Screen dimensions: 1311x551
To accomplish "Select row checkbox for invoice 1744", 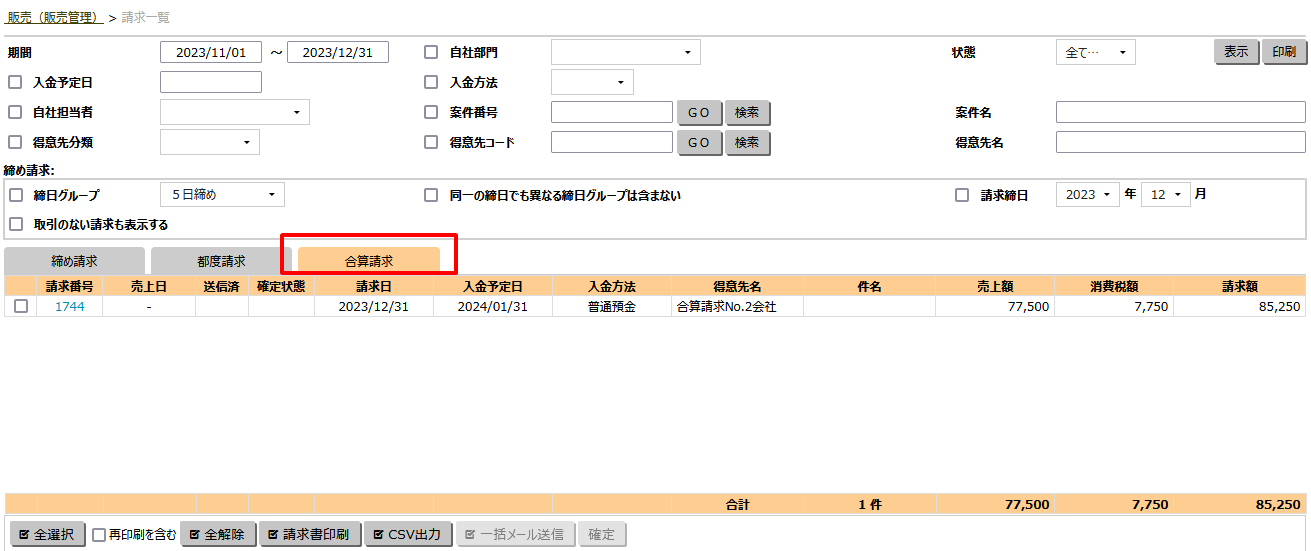I will pos(21,307).
